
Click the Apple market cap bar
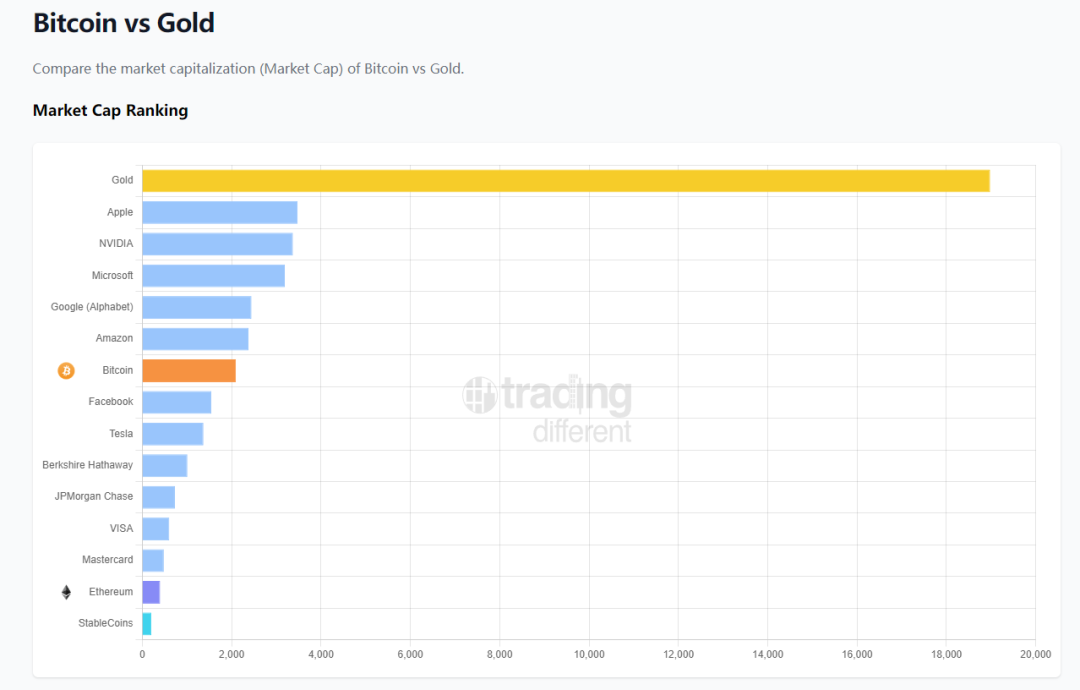pyautogui.click(x=219, y=212)
